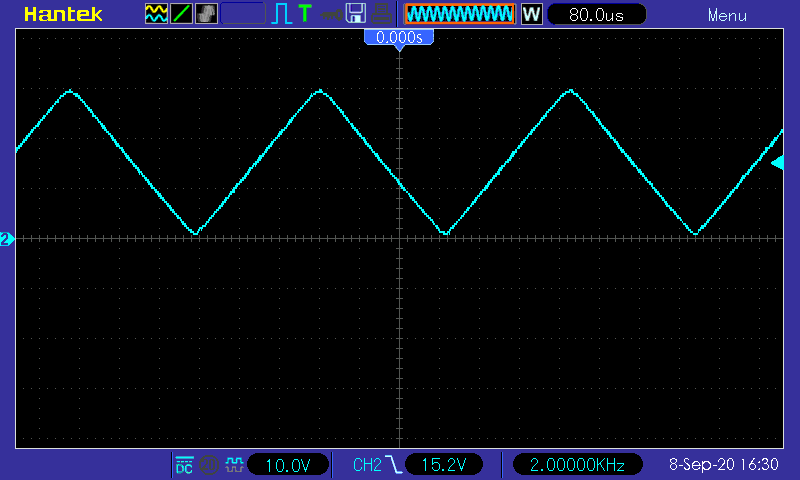Open the 15.2V trigger level field
Viewport: 800px width, 480px height.
tap(444, 465)
